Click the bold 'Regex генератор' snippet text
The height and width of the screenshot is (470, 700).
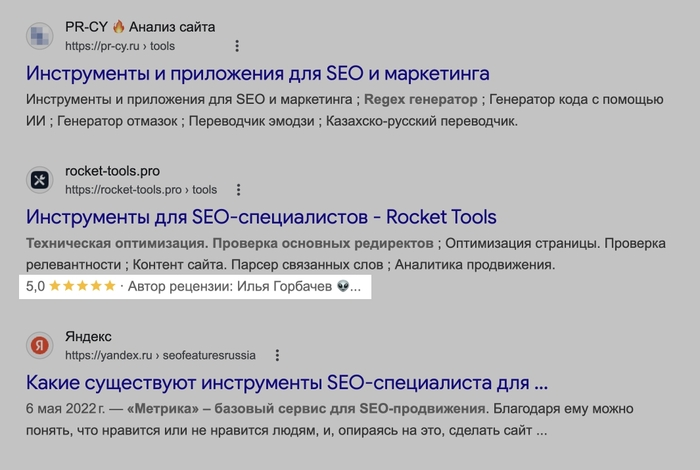tap(421, 99)
